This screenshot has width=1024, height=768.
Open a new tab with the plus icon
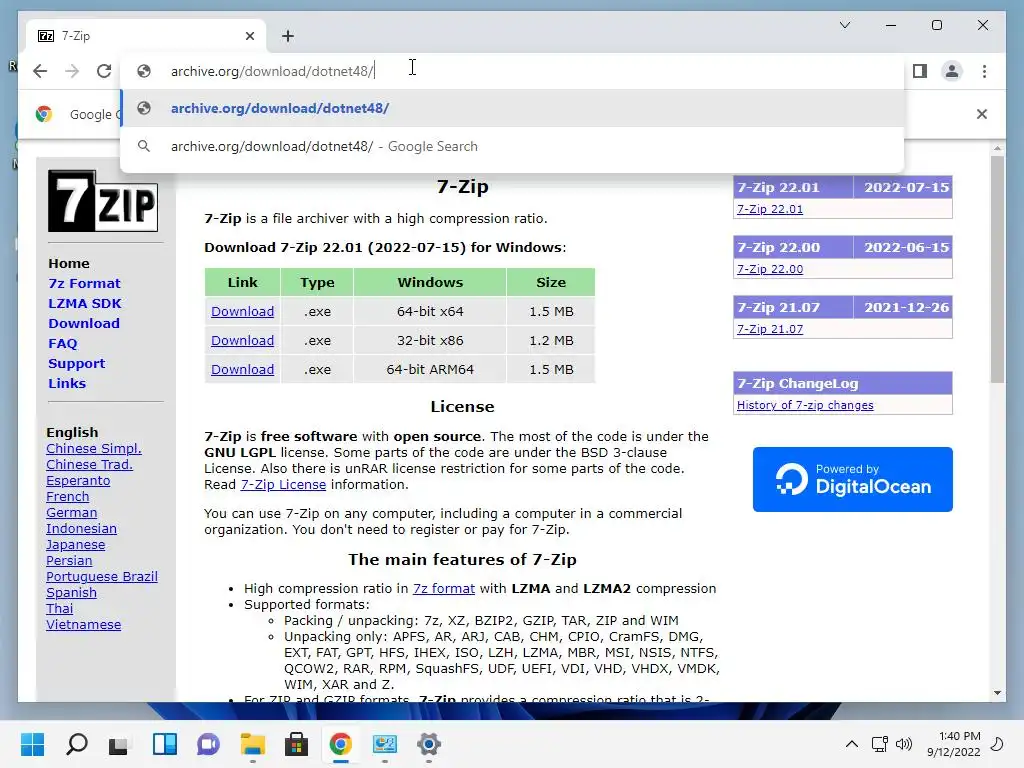288,36
